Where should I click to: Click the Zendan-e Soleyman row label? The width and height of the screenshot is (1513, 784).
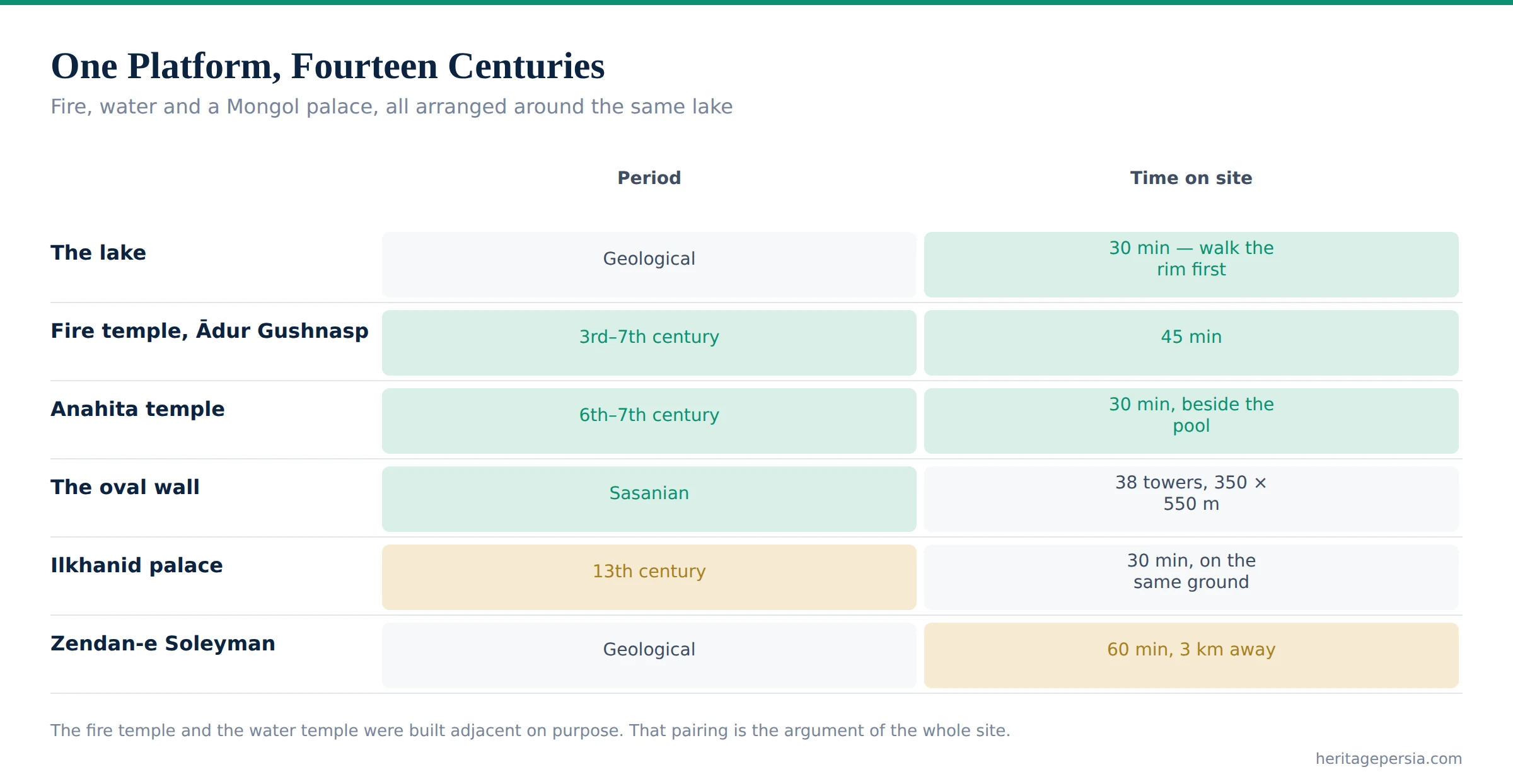pyautogui.click(x=163, y=643)
